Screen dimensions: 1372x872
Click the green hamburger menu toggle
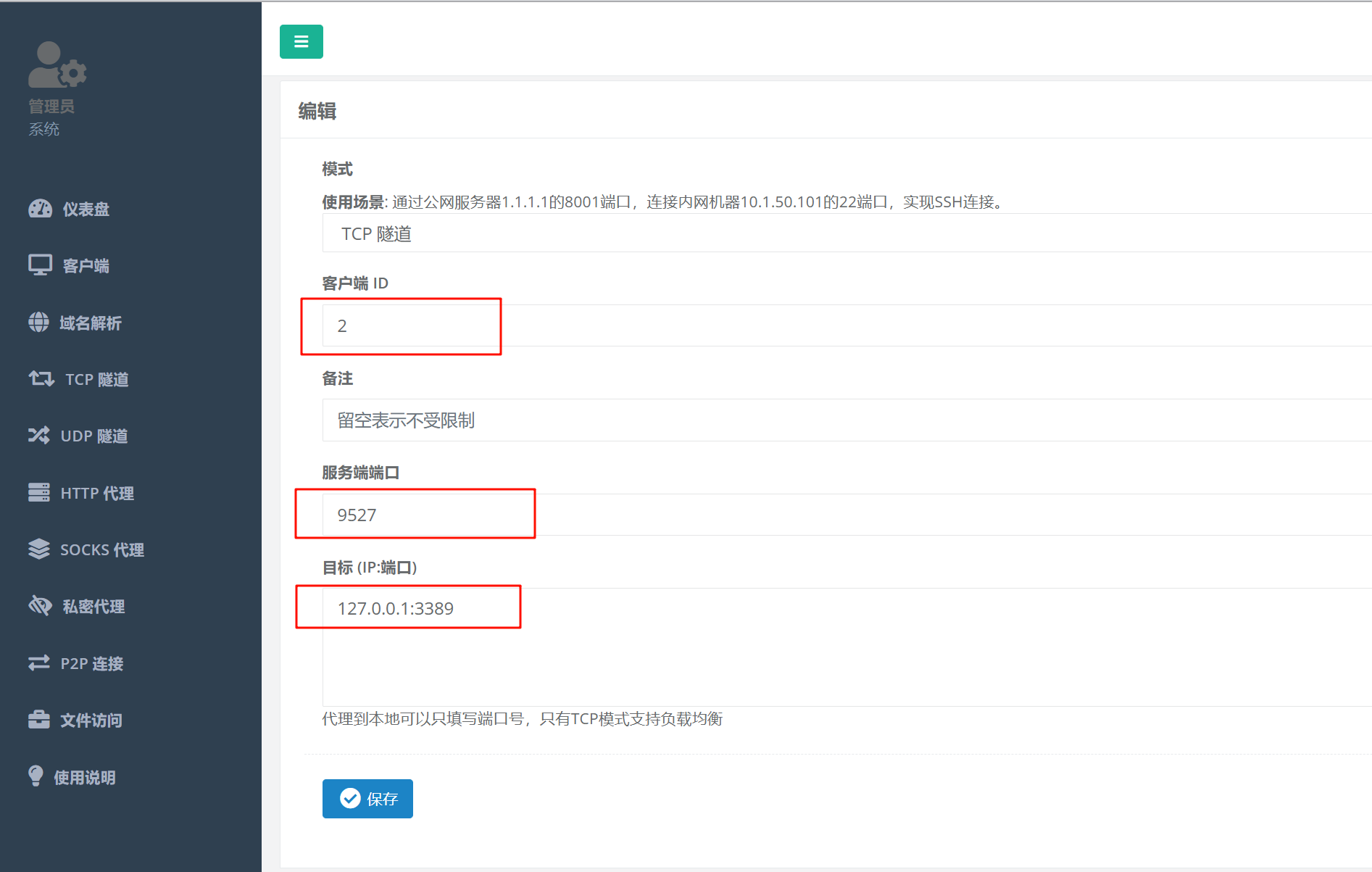[x=301, y=42]
